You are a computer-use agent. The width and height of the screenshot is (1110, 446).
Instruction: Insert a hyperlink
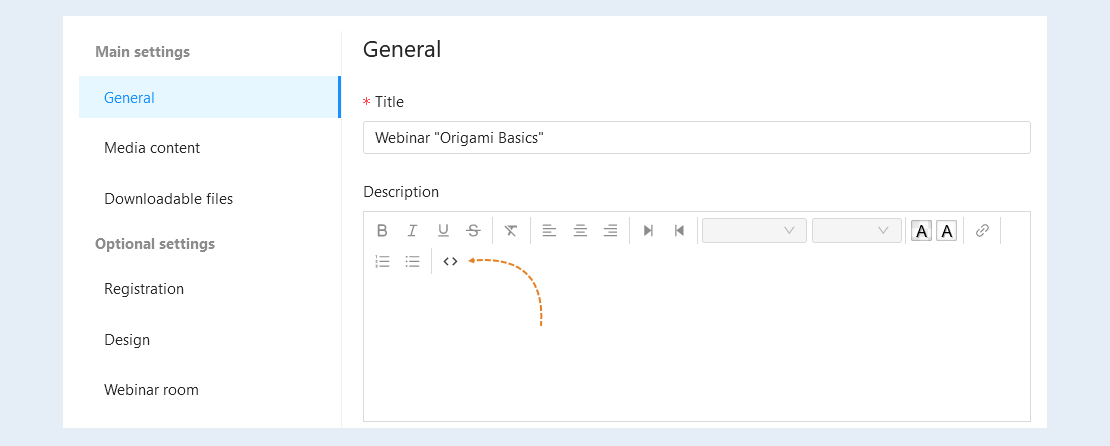[x=982, y=230]
